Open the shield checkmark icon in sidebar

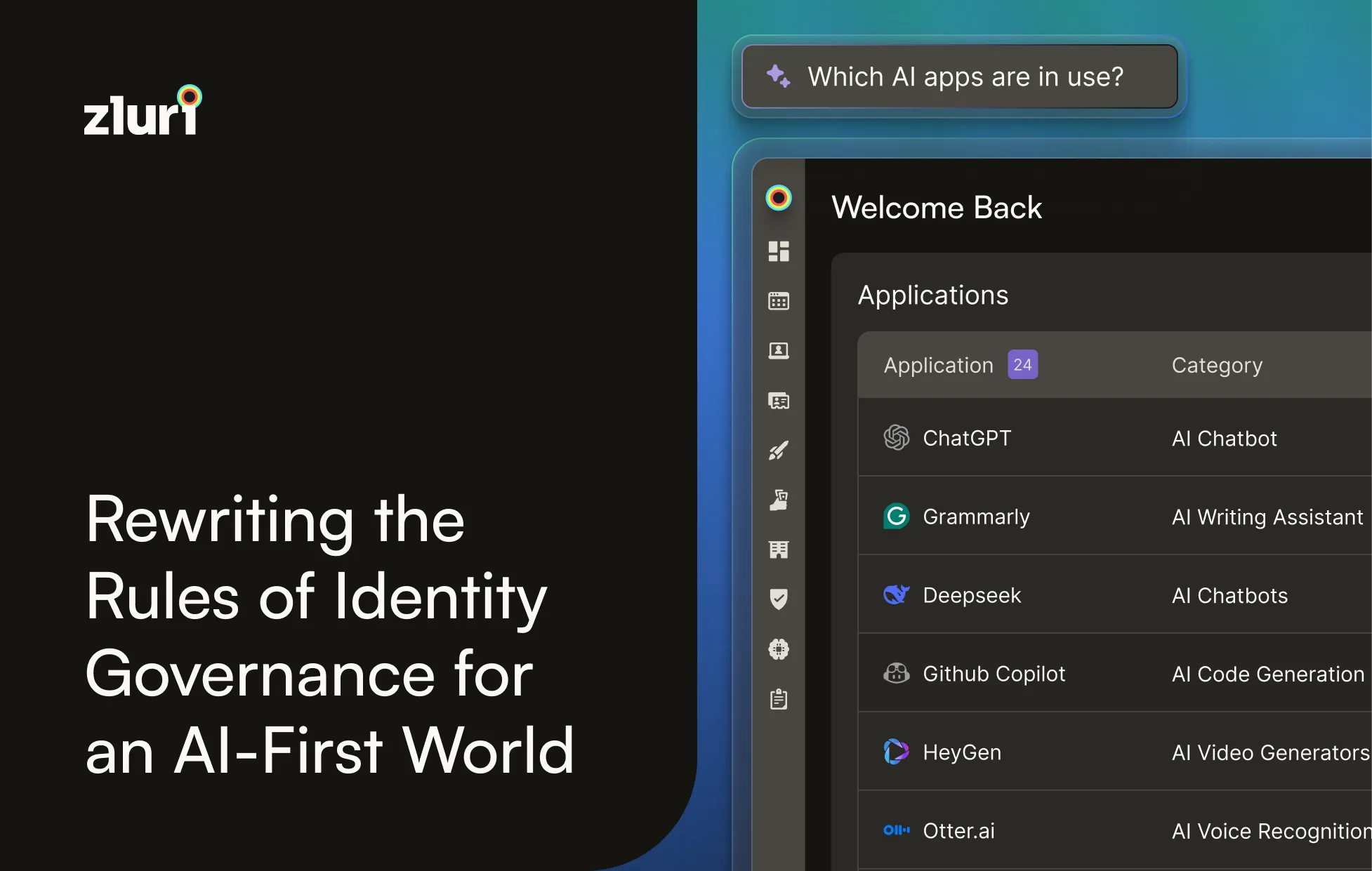tap(779, 599)
